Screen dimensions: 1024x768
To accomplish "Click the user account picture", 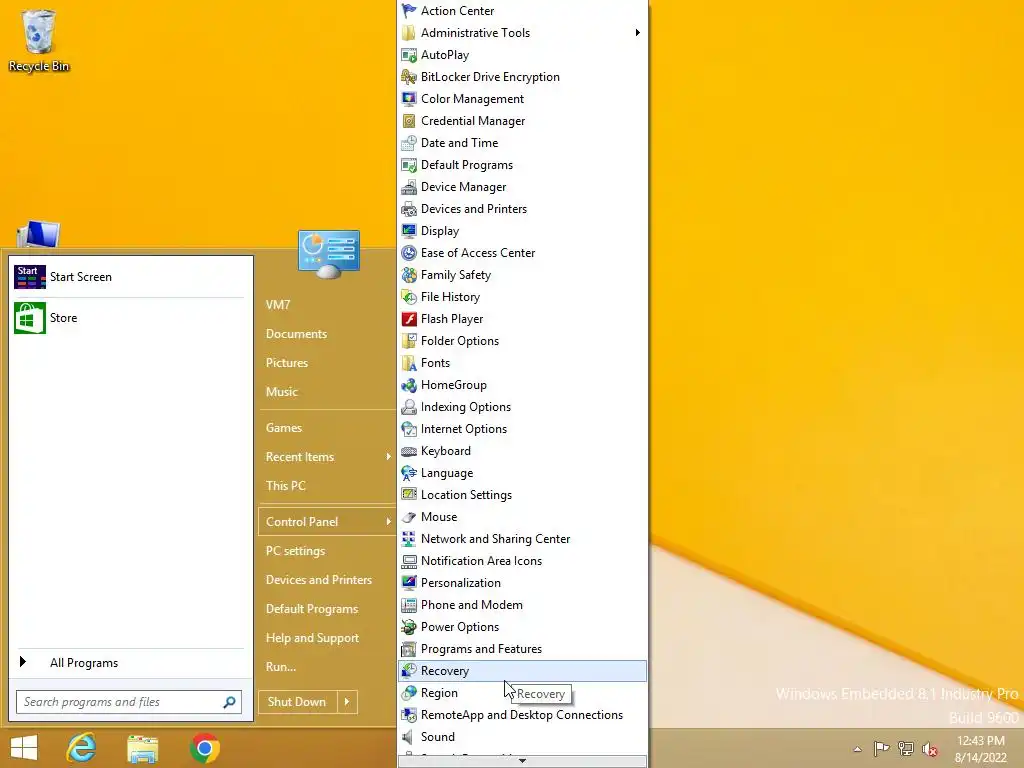I will point(328,253).
